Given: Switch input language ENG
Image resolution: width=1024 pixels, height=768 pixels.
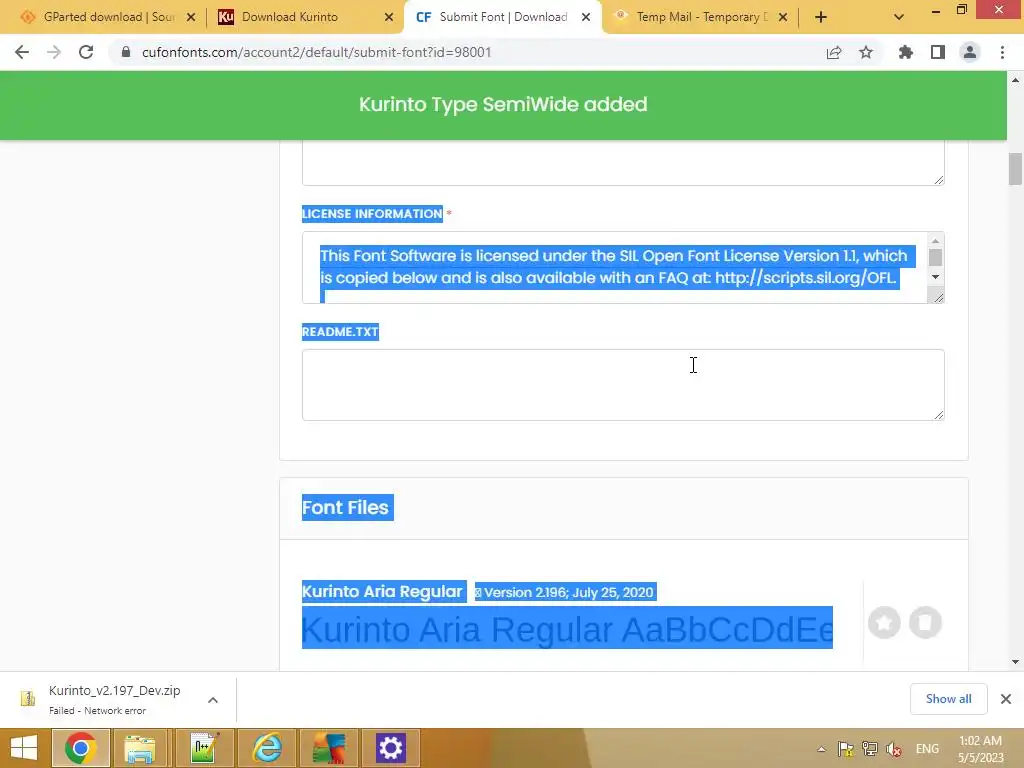Looking at the screenshot, I should click(x=927, y=749).
